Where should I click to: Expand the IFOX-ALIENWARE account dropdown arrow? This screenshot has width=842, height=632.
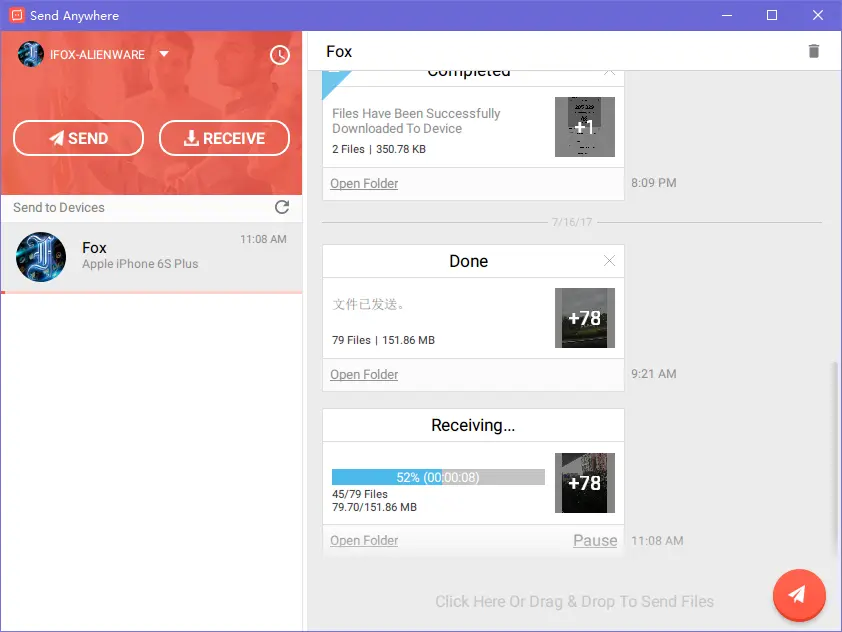[x=164, y=54]
